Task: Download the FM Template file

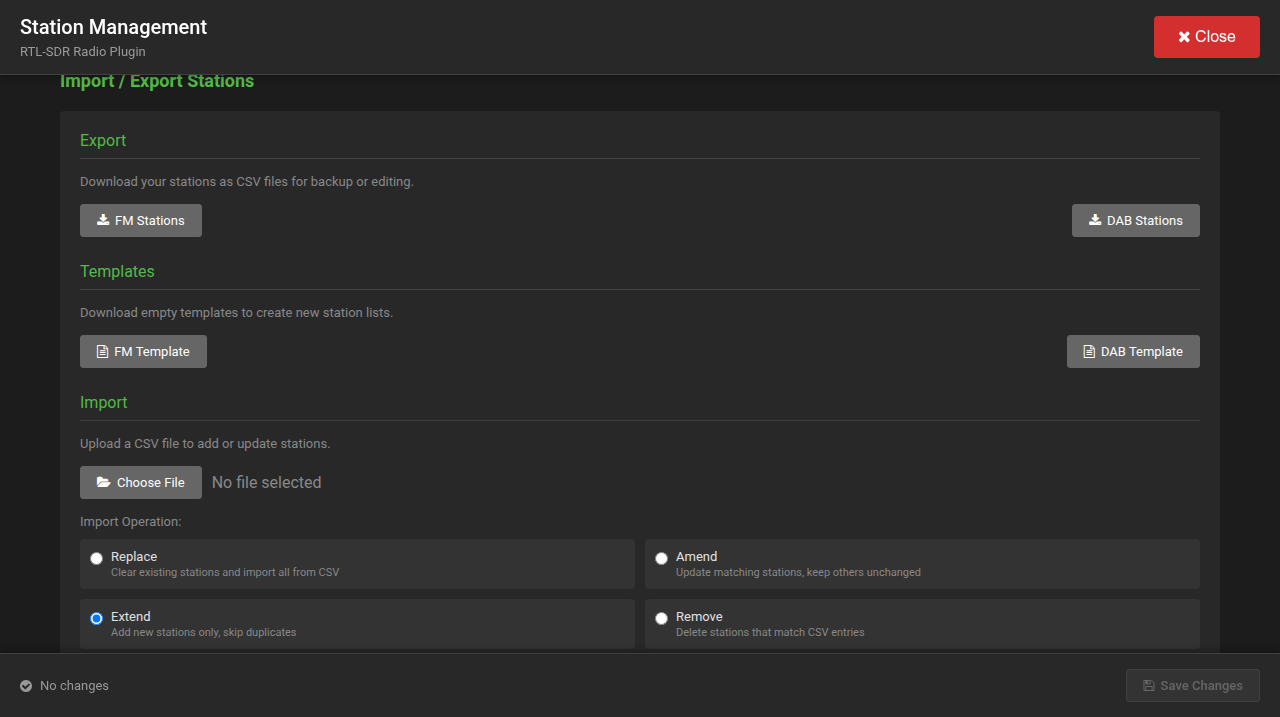Action: pos(143,352)
